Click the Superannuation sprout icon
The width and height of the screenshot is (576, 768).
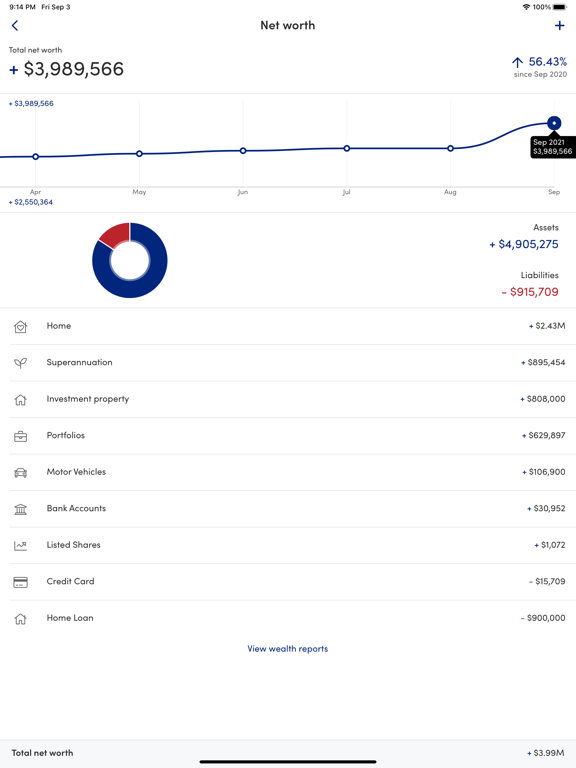coord(21,363)
